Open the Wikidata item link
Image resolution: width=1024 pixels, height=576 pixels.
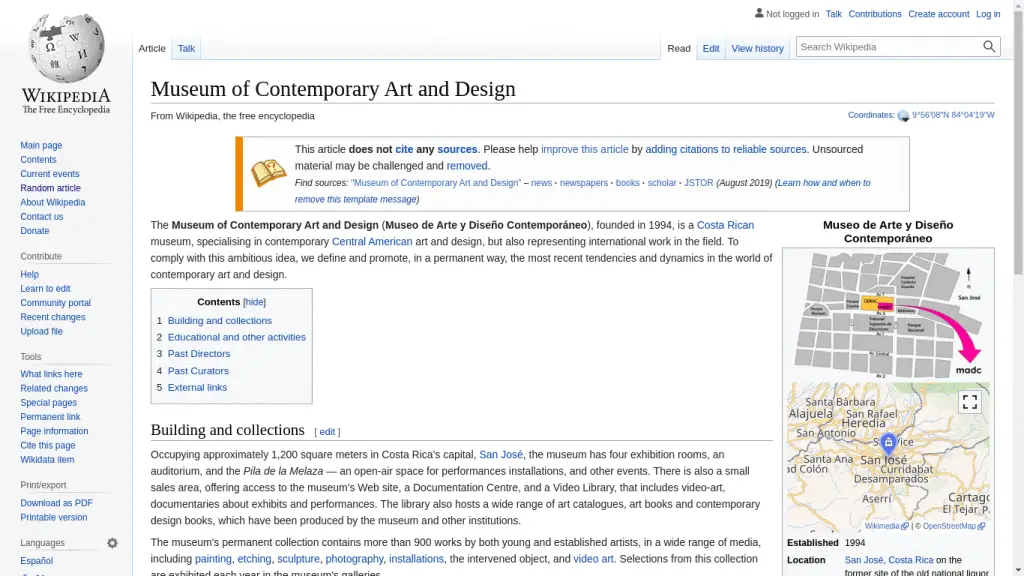[x=47, y=460]
